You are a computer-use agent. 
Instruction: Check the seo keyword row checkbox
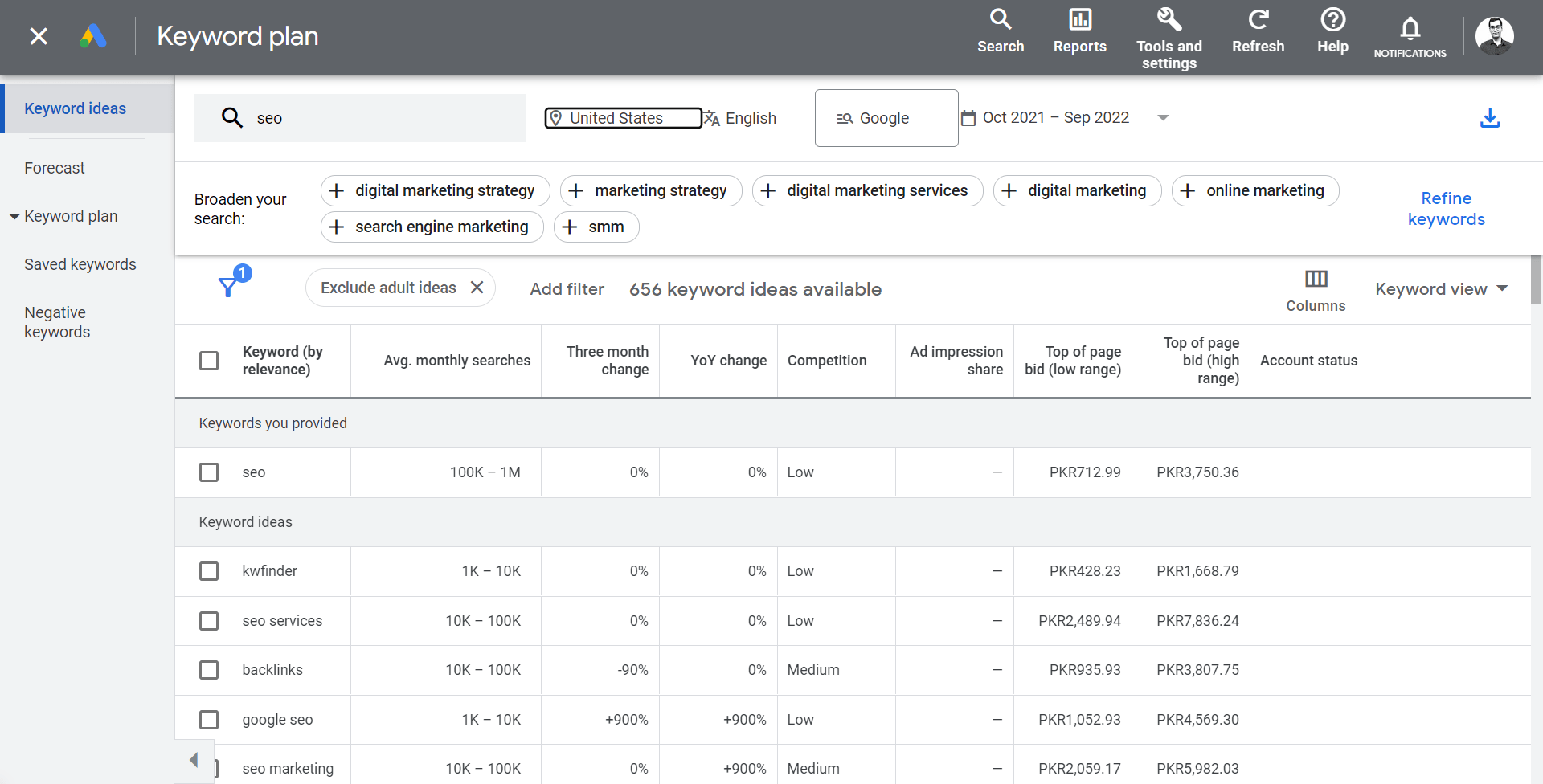point(209,472)
